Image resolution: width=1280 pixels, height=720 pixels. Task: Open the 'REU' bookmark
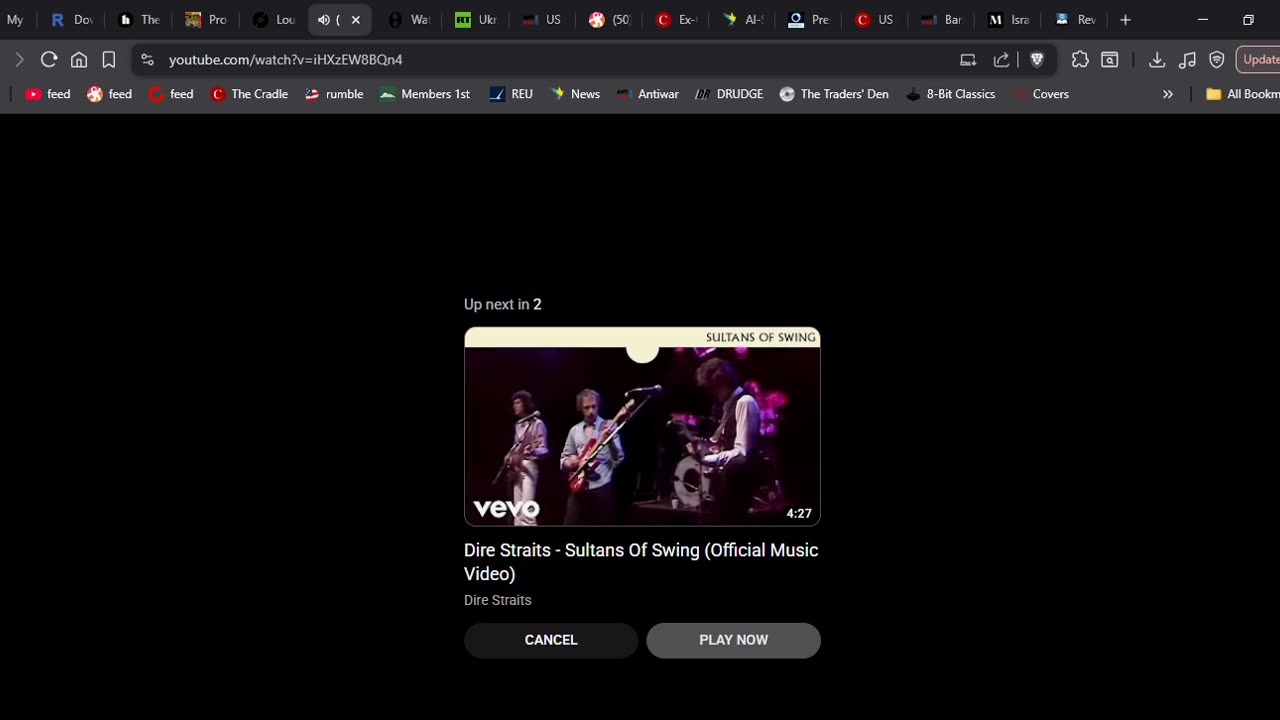pos(511,94)
